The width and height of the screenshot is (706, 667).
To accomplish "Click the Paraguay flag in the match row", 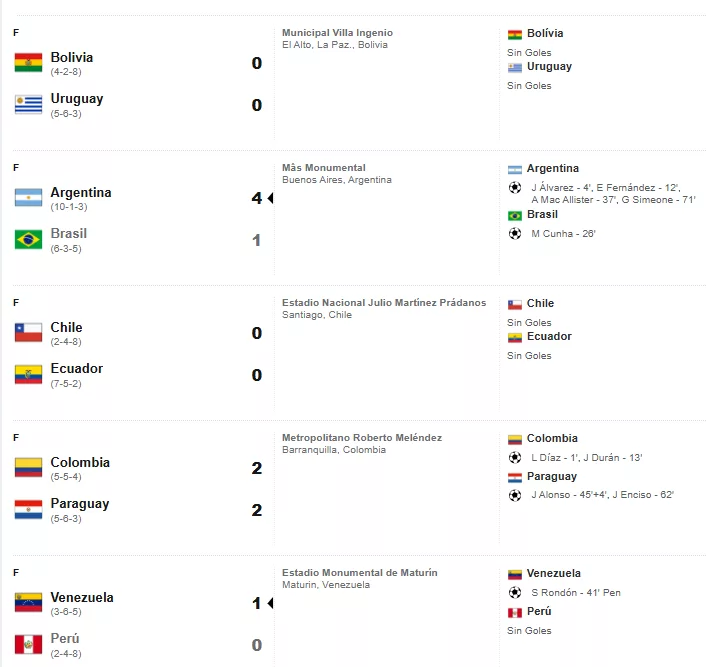I will click(28, 509).
